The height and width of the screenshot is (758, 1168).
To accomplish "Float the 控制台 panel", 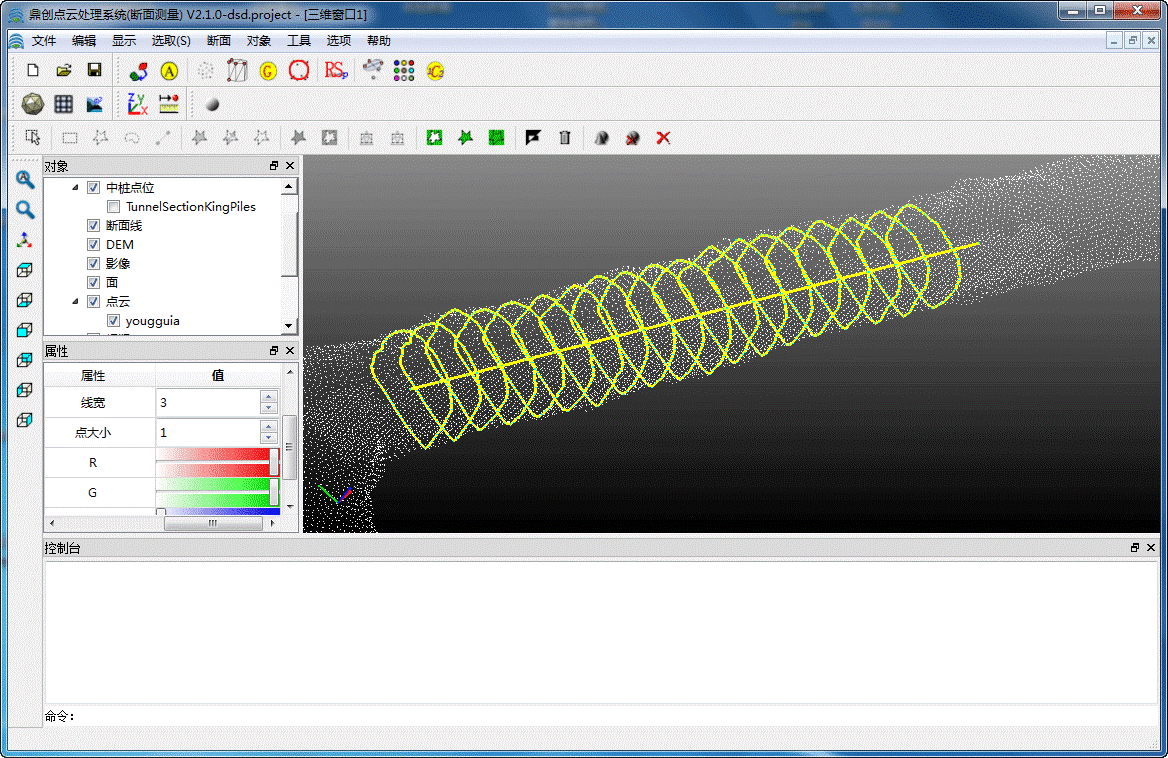I will pyautogui.click(x=1135, y=548).
